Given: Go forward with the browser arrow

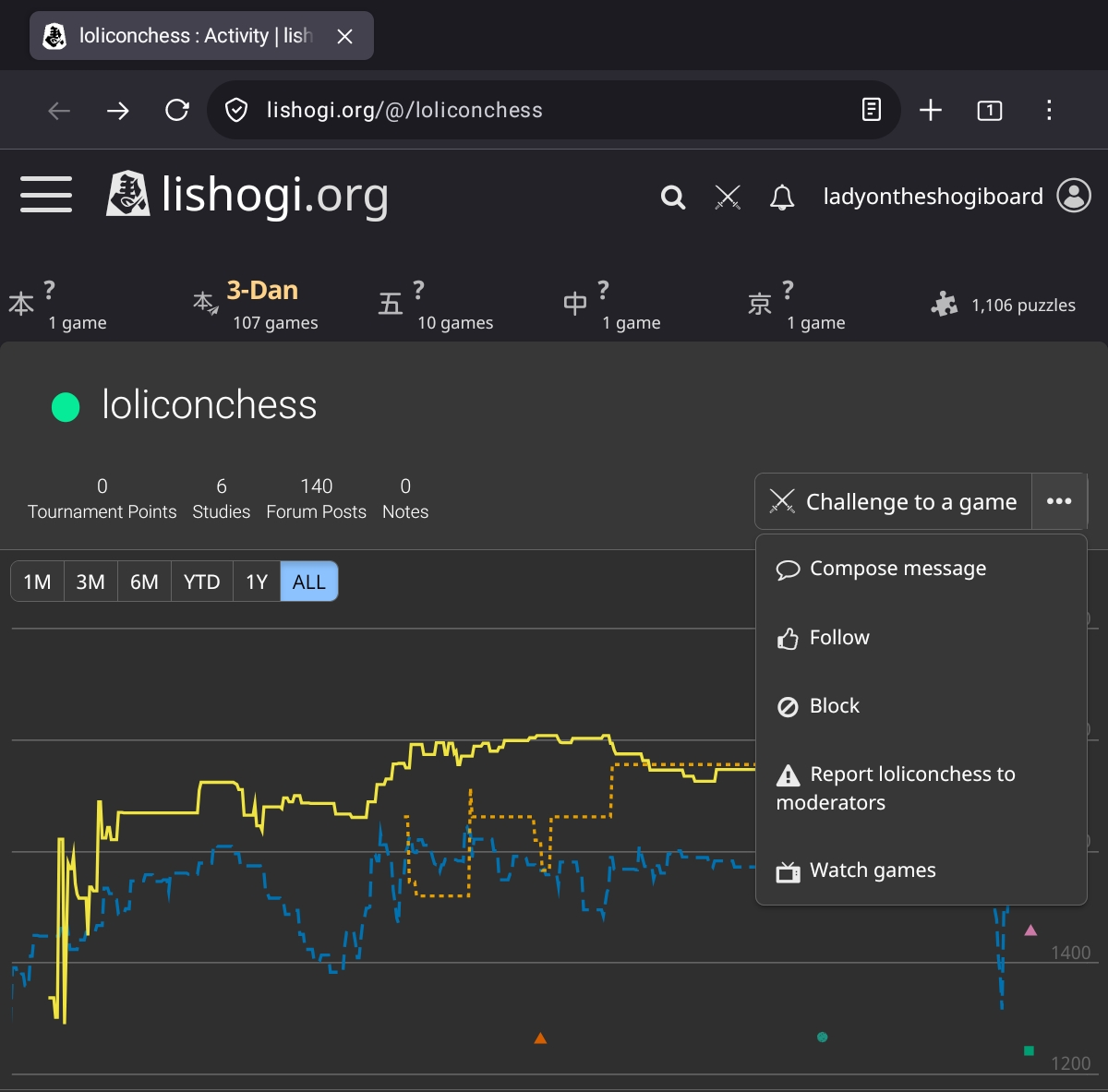Looking at the screenshot, I should click(118, 111).
